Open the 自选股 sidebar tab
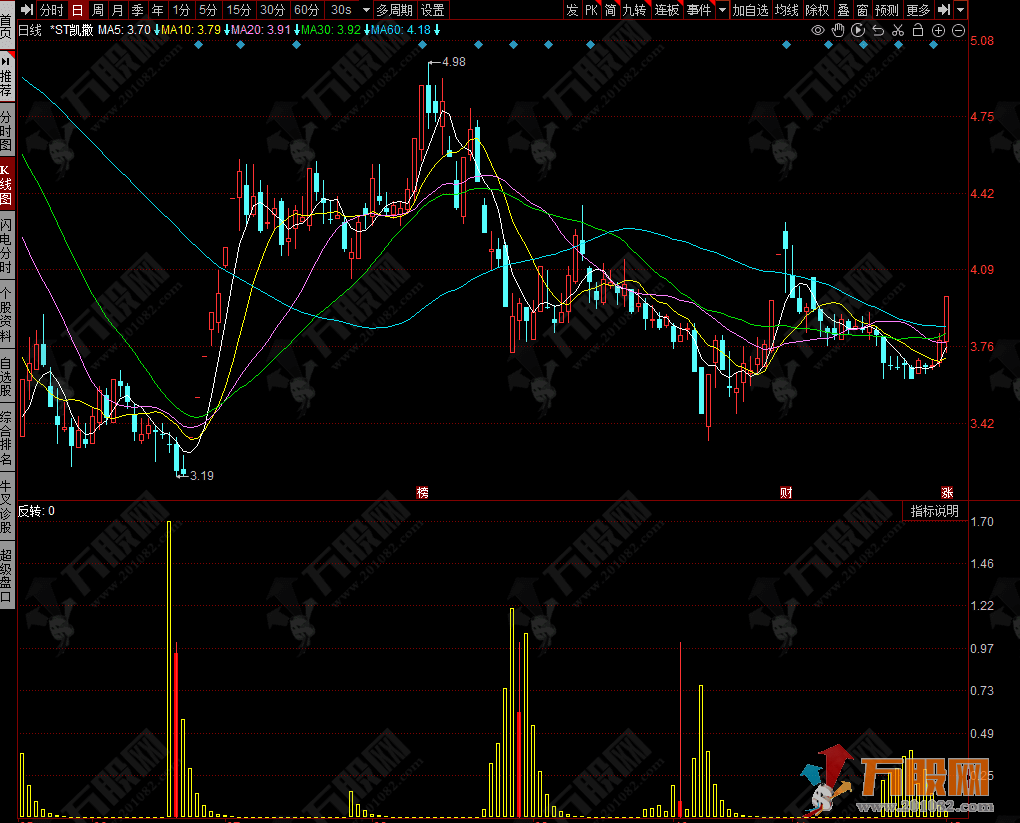The width and height of the screenshot is (1020, 823). coord(6,377)
